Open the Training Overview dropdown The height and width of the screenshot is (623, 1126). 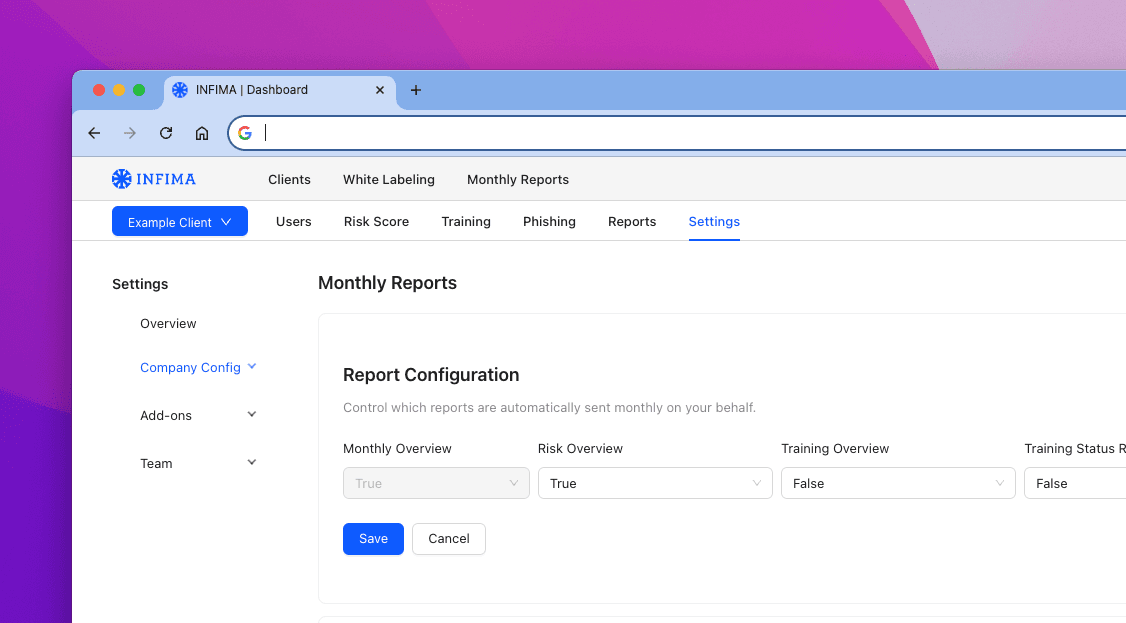point(897,483)
